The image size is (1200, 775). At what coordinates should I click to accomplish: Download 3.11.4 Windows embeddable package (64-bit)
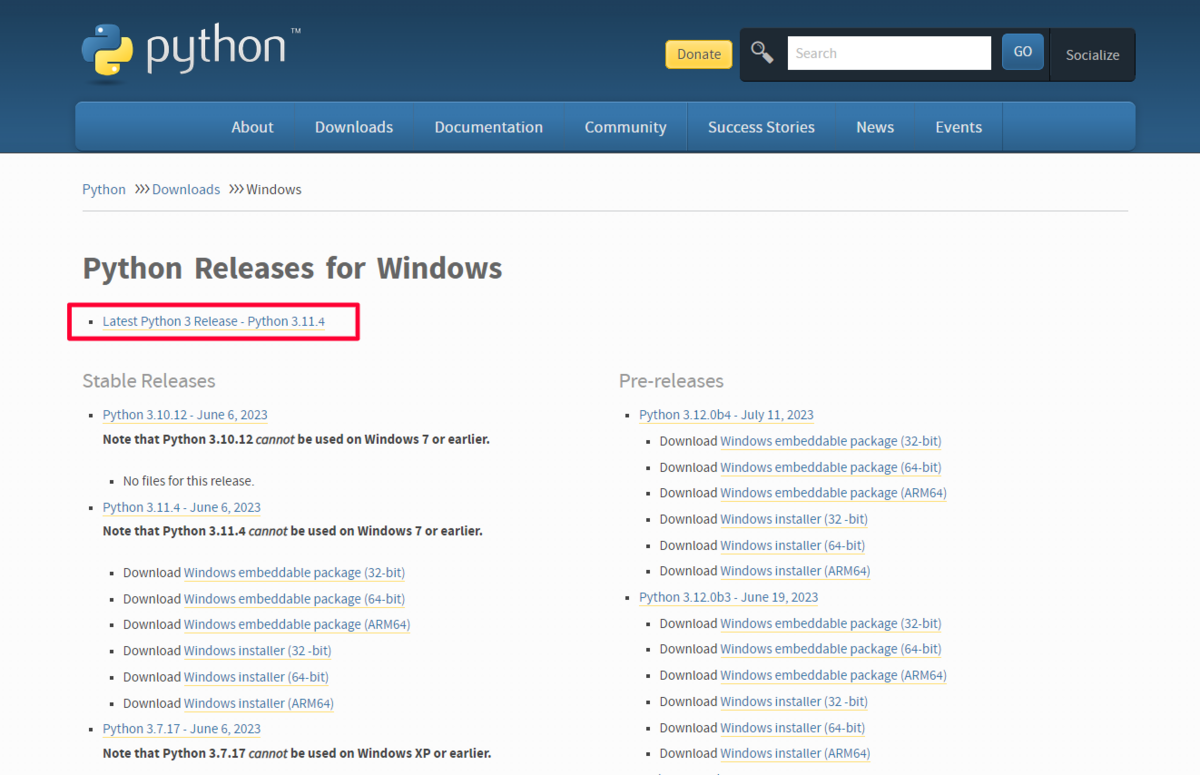(x=294, y=599)
